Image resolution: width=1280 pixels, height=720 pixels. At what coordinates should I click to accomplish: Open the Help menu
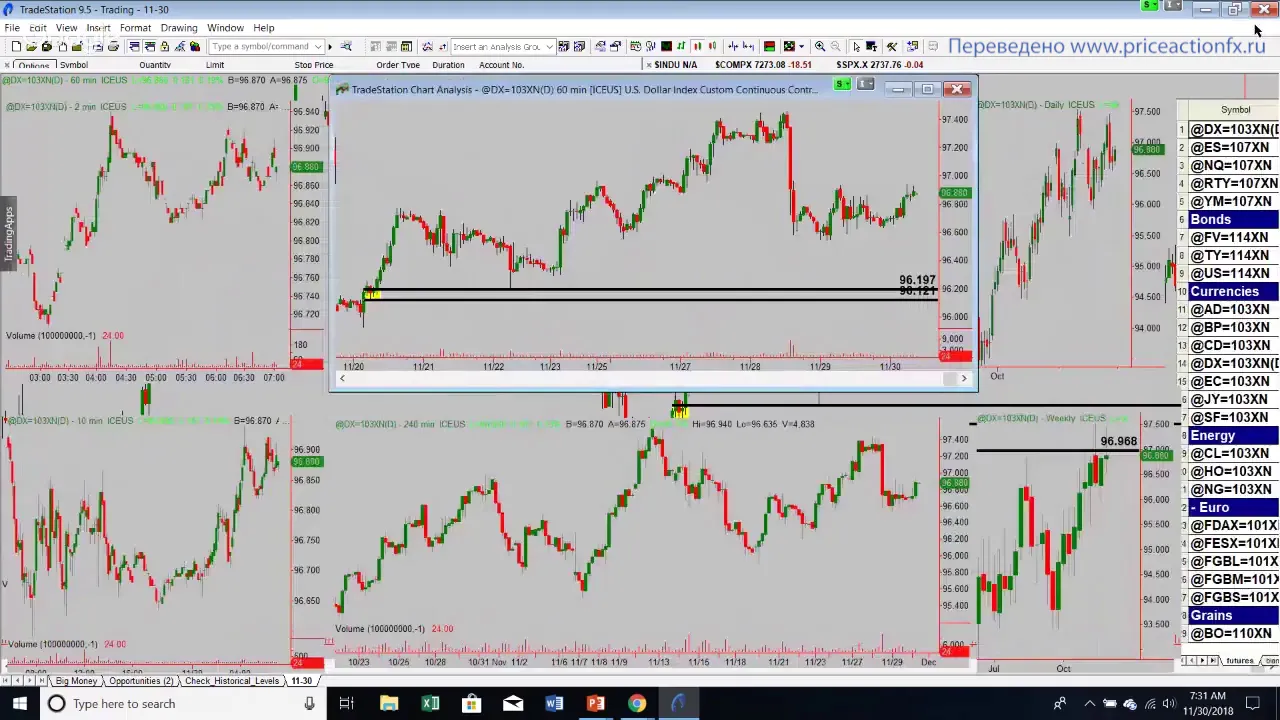tap(264, 28)
